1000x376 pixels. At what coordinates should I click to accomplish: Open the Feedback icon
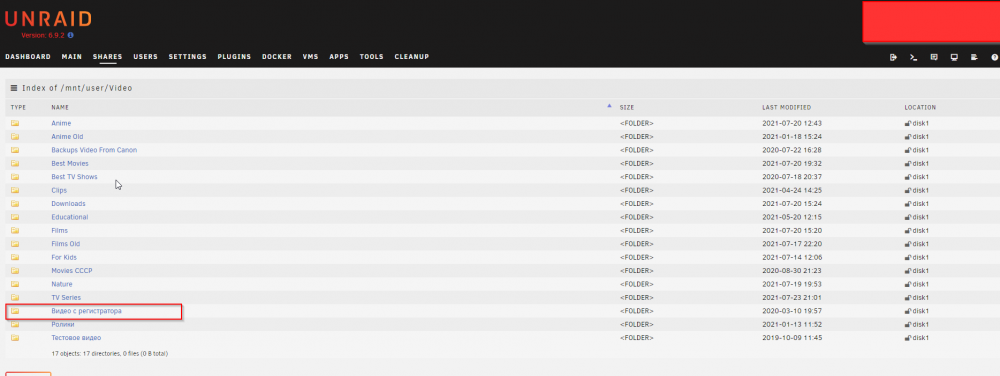coord(934,57)
